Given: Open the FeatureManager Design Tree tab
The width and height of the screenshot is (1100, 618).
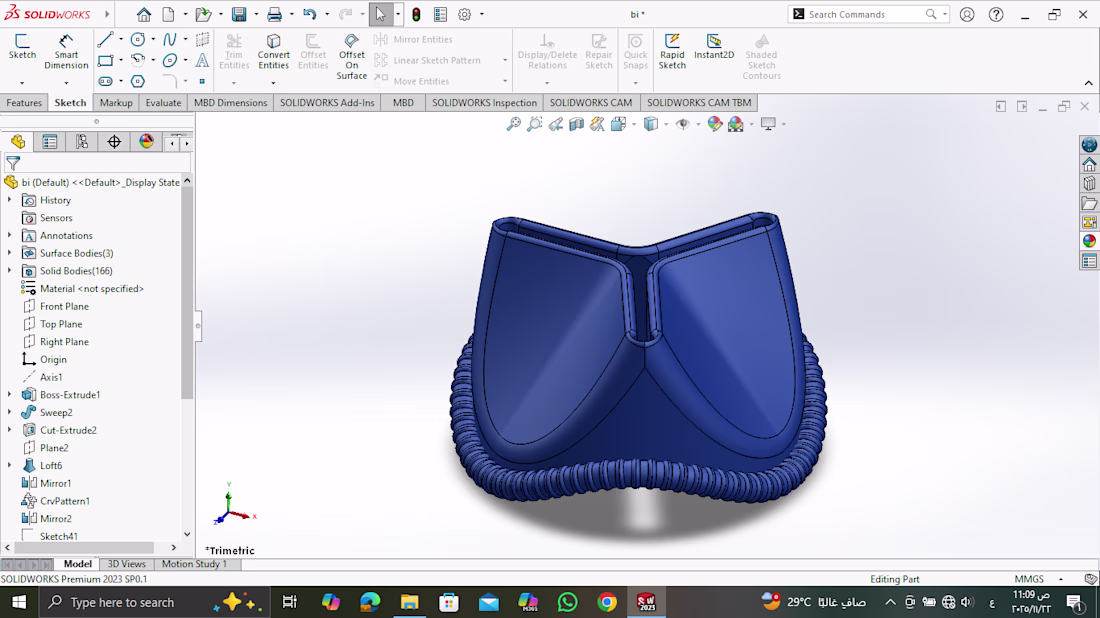Looking at the screenshot, I should 18,142.
